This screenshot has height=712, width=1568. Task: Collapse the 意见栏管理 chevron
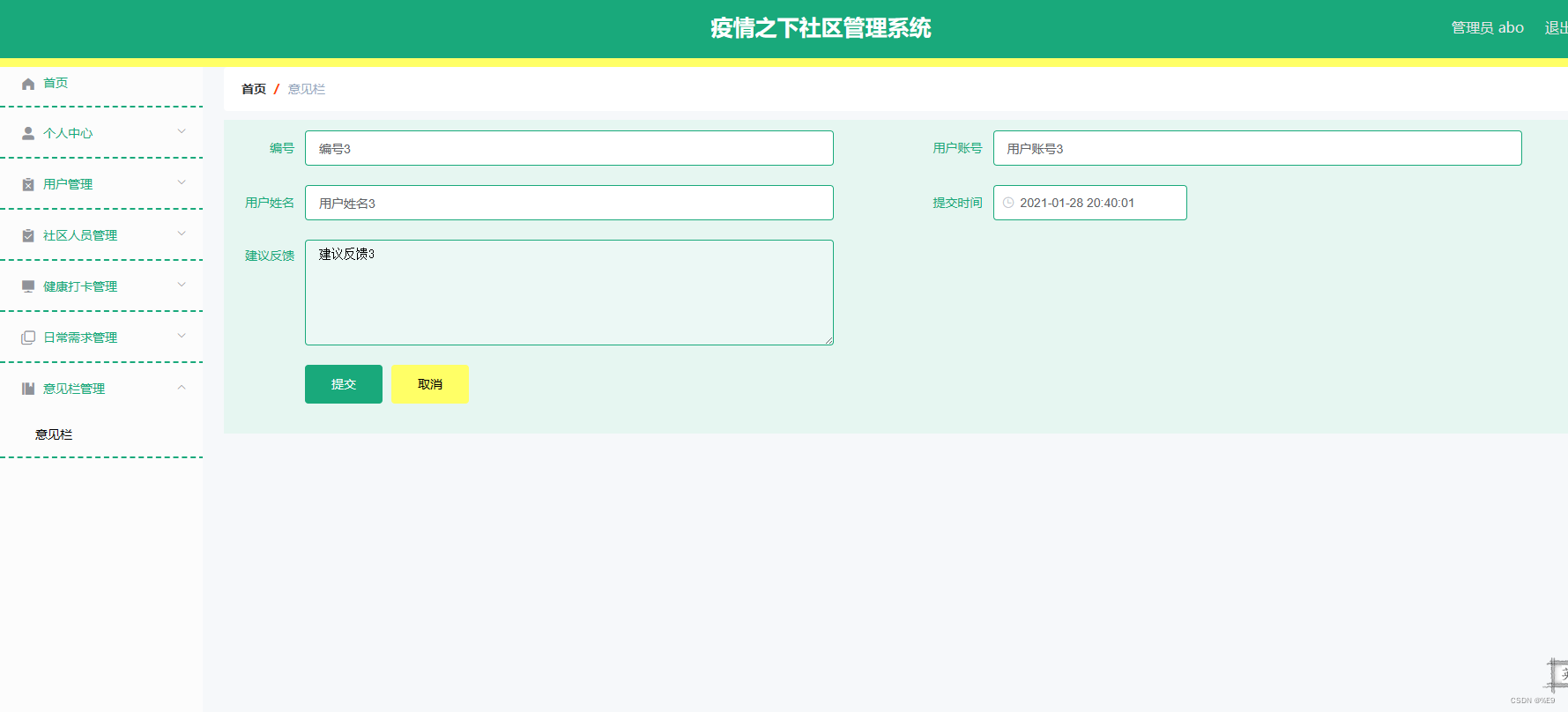click(182, 387)
